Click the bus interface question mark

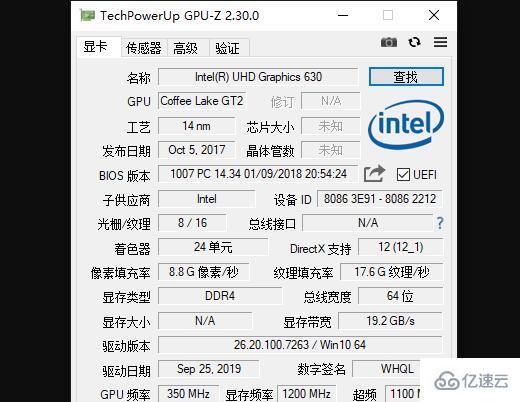coord(440,223)
